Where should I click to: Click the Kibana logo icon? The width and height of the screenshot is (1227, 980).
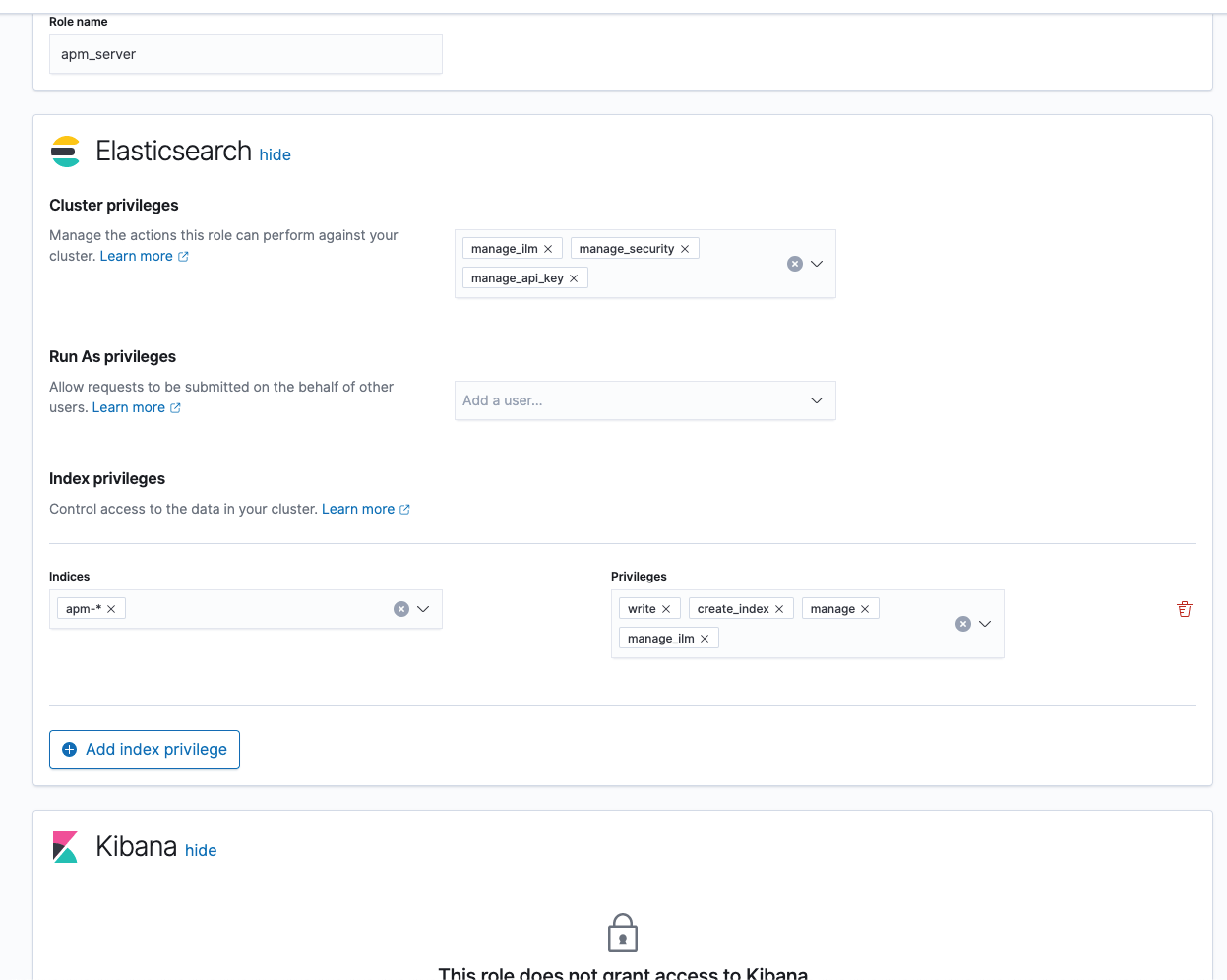tap(65, 847)
